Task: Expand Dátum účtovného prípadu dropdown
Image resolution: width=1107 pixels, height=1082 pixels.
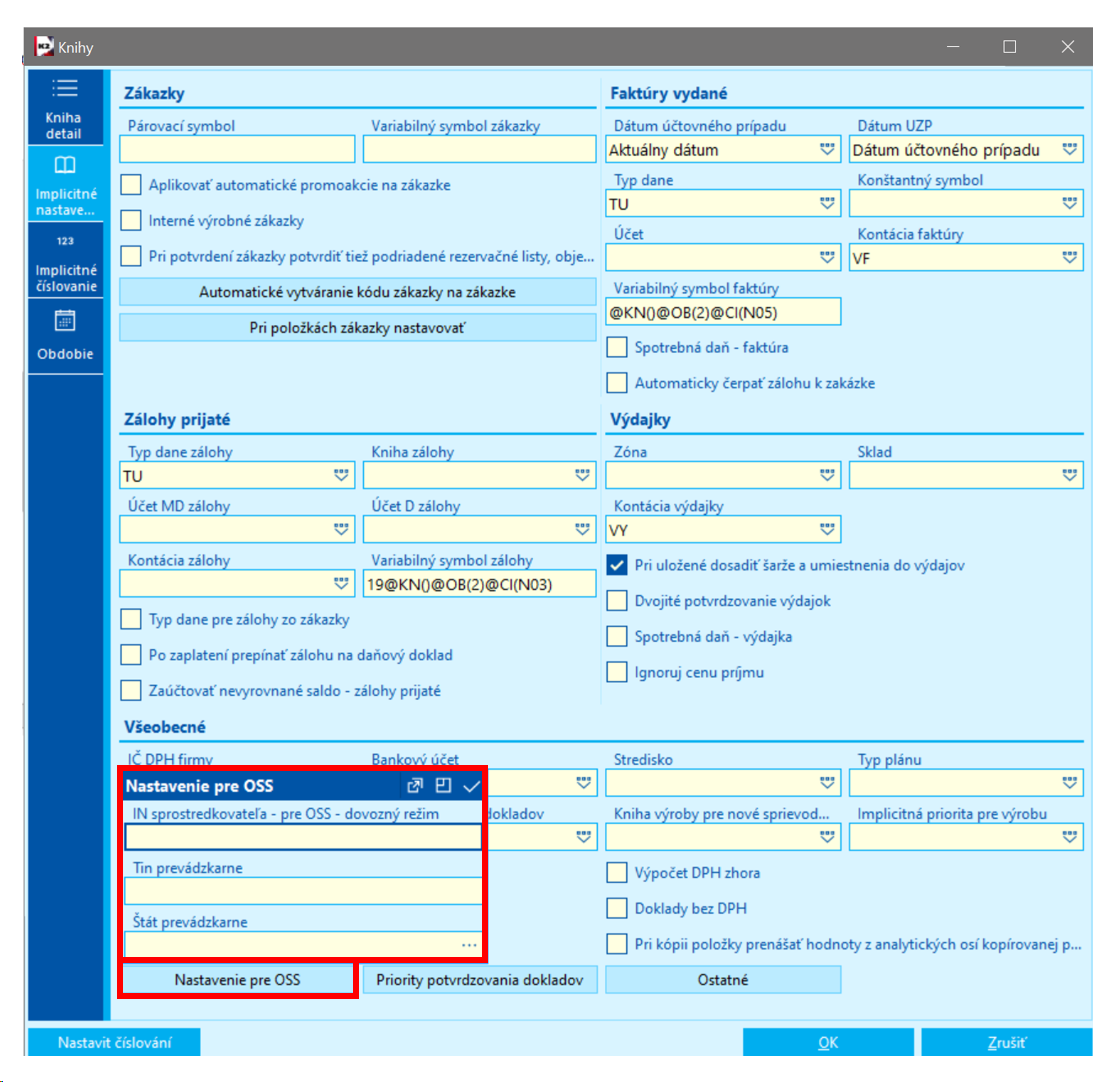Action: (827, 150)
